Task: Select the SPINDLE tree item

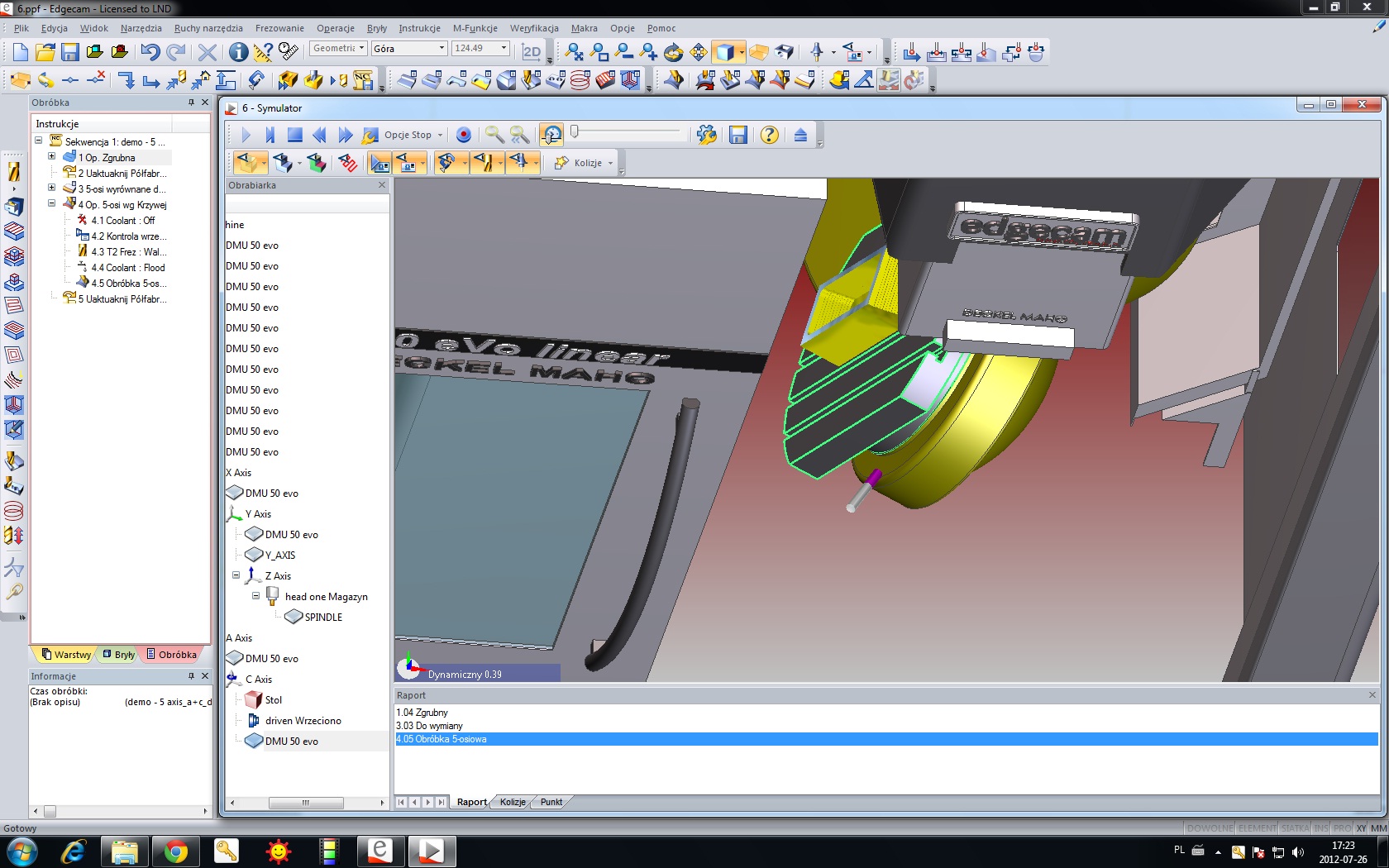Action: pos(323,618)
